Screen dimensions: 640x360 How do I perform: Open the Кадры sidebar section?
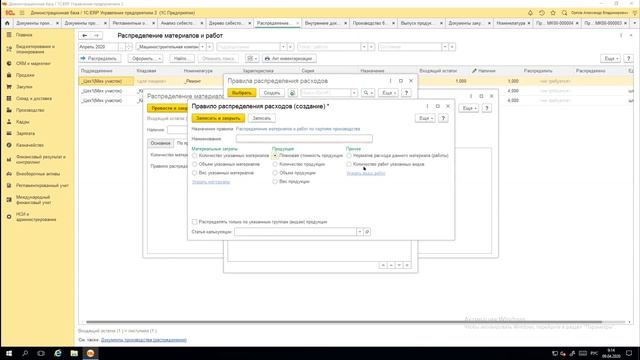click(x=22, y=122)
